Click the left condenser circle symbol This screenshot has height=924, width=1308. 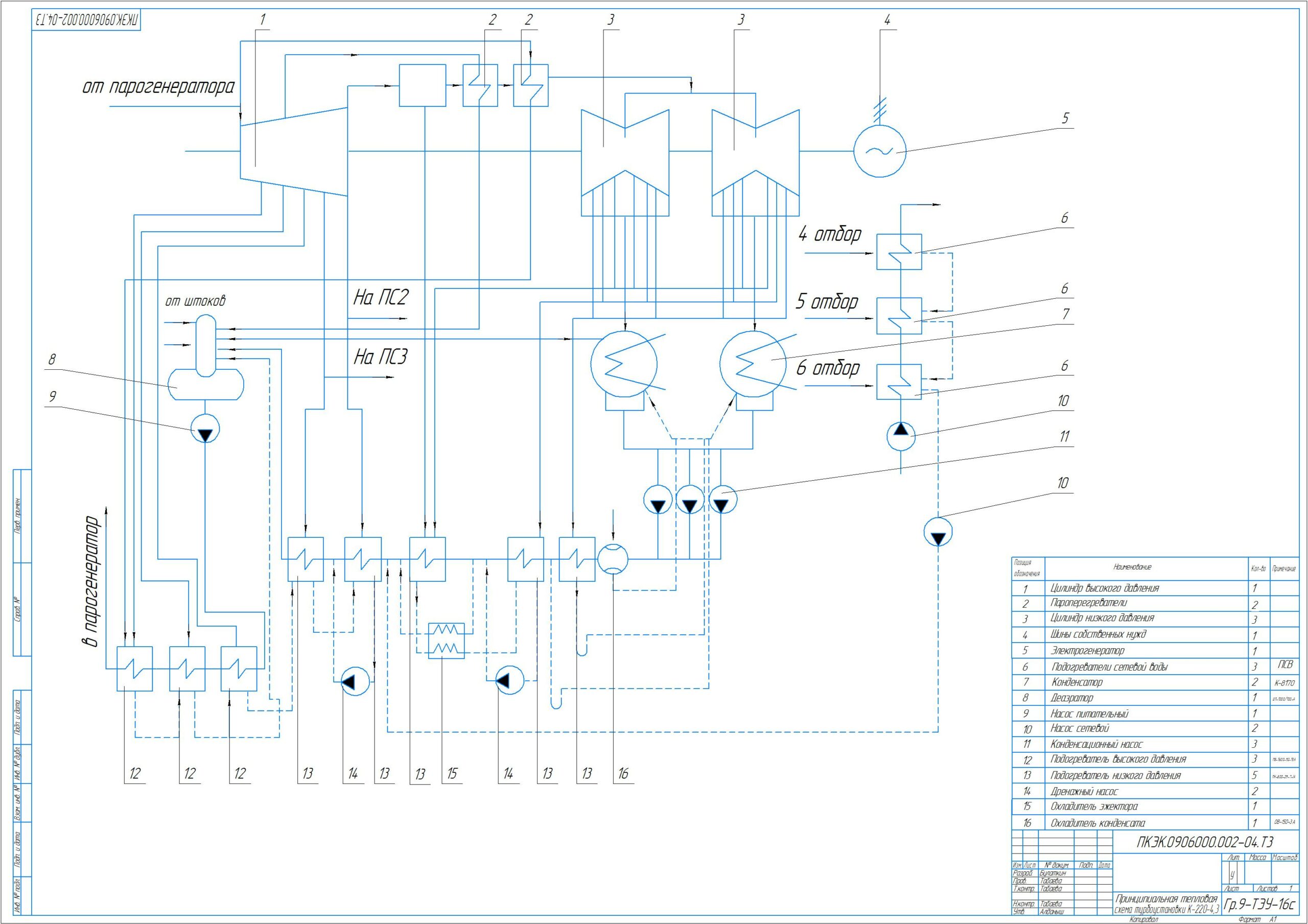coord(624,364)
